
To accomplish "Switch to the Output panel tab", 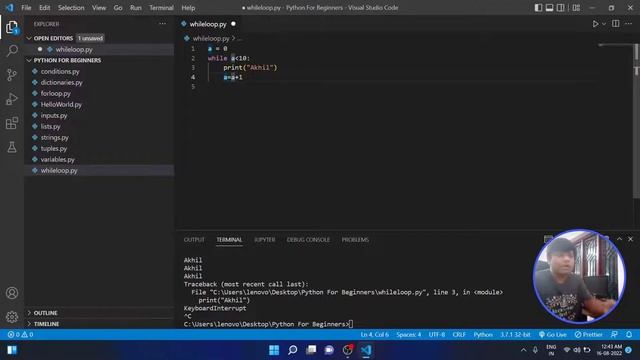I will pos(194,240).
